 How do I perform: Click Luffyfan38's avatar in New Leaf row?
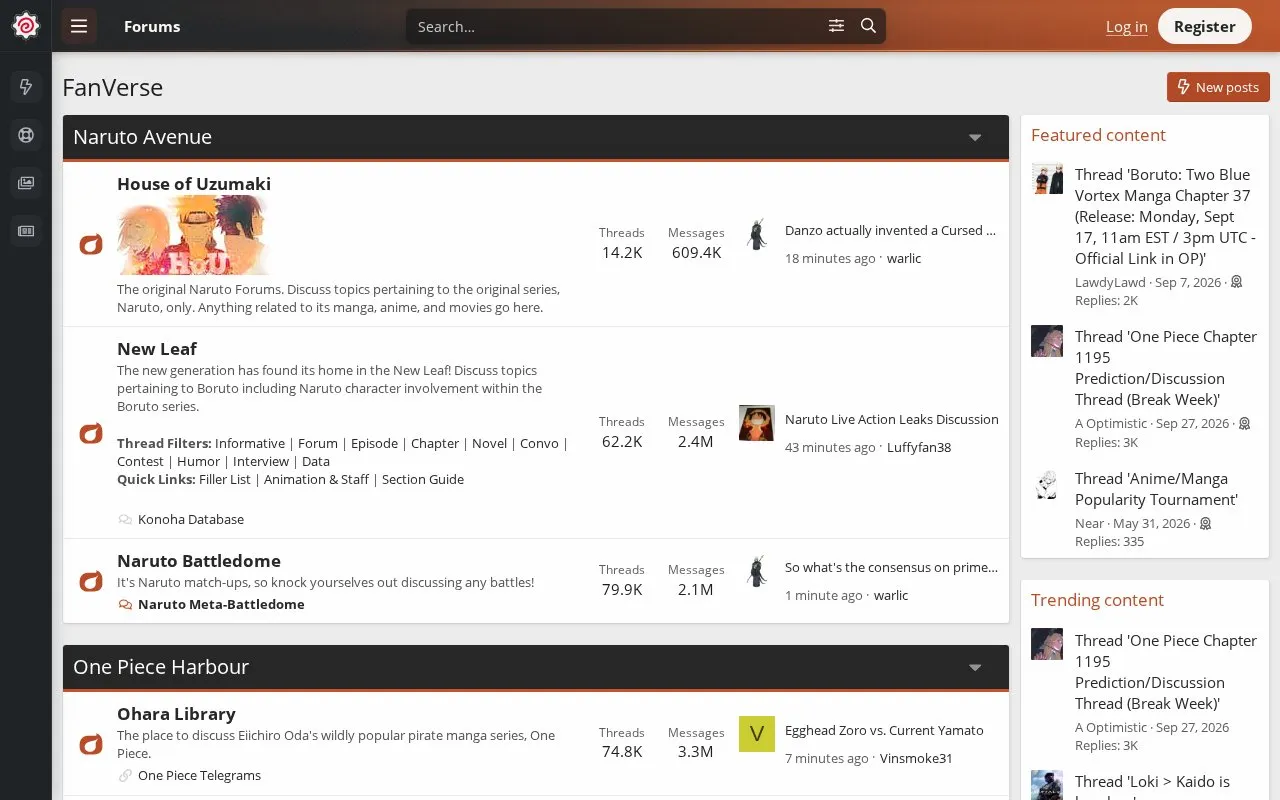tap(757, 423)
